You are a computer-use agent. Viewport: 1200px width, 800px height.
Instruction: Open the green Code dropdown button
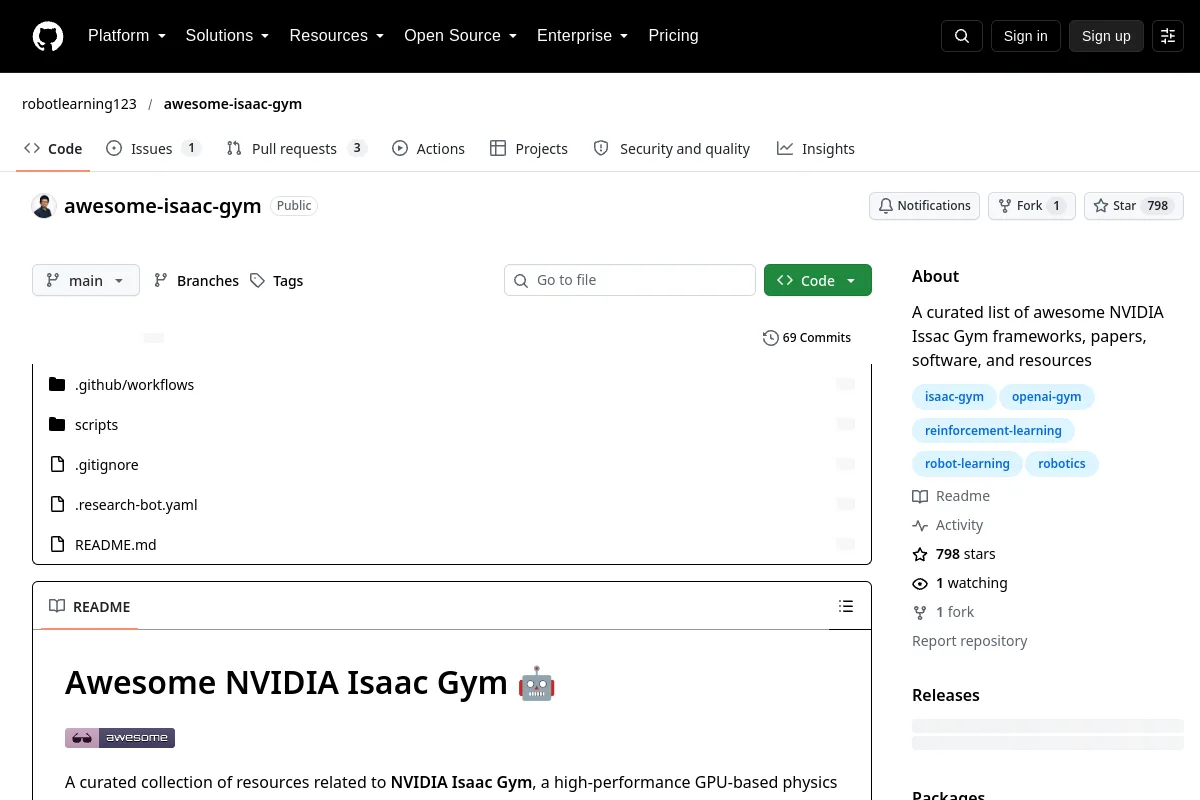pos(818,280)
